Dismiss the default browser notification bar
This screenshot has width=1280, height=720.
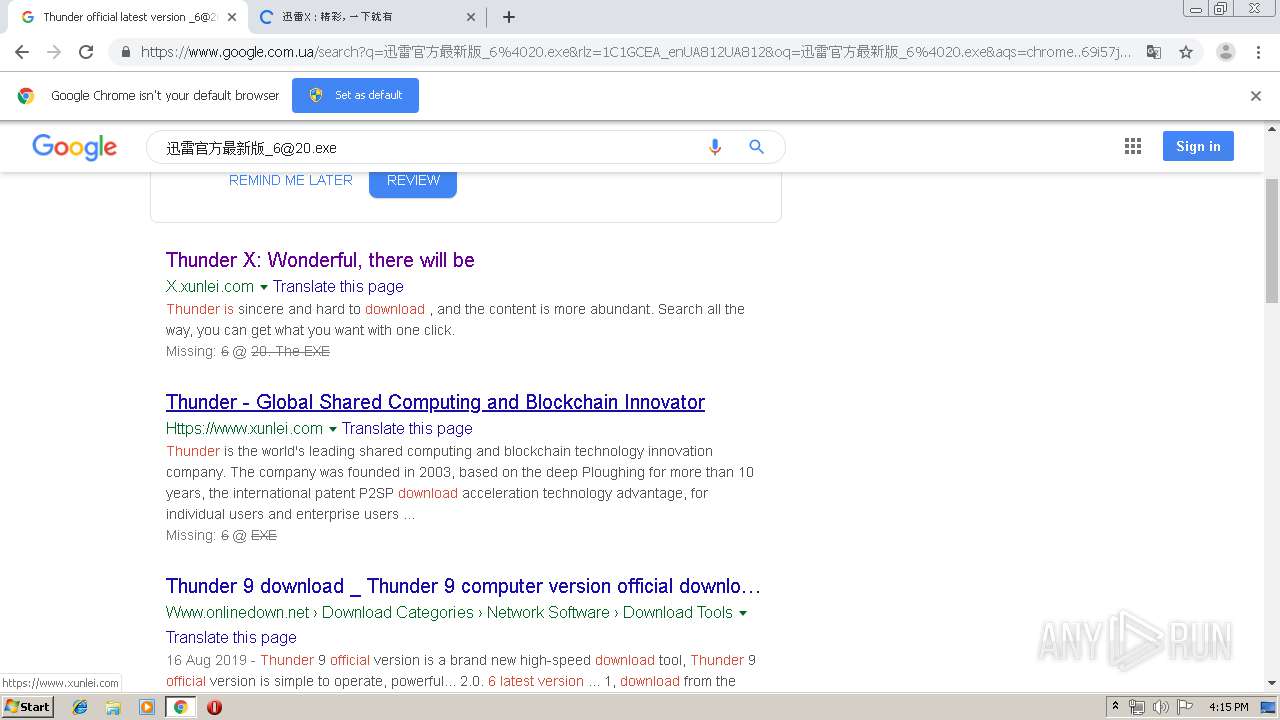click(x=1256, y=96)
